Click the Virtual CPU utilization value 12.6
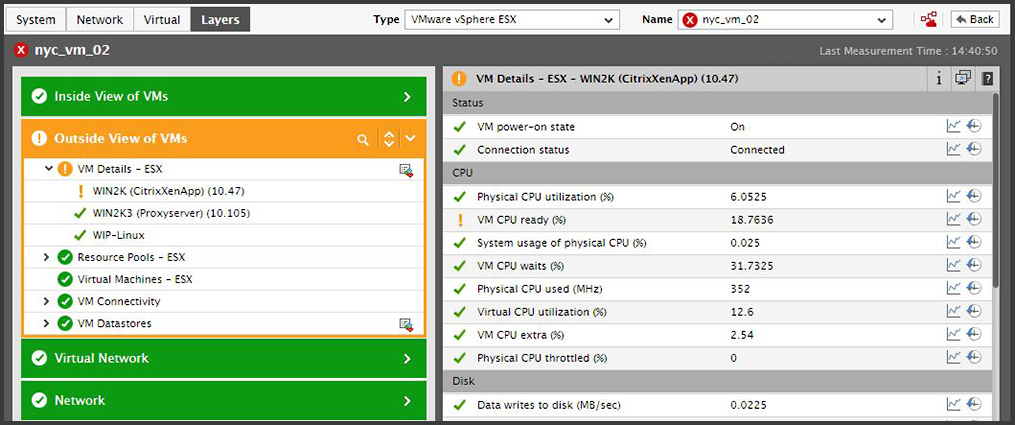 (742, 312)
